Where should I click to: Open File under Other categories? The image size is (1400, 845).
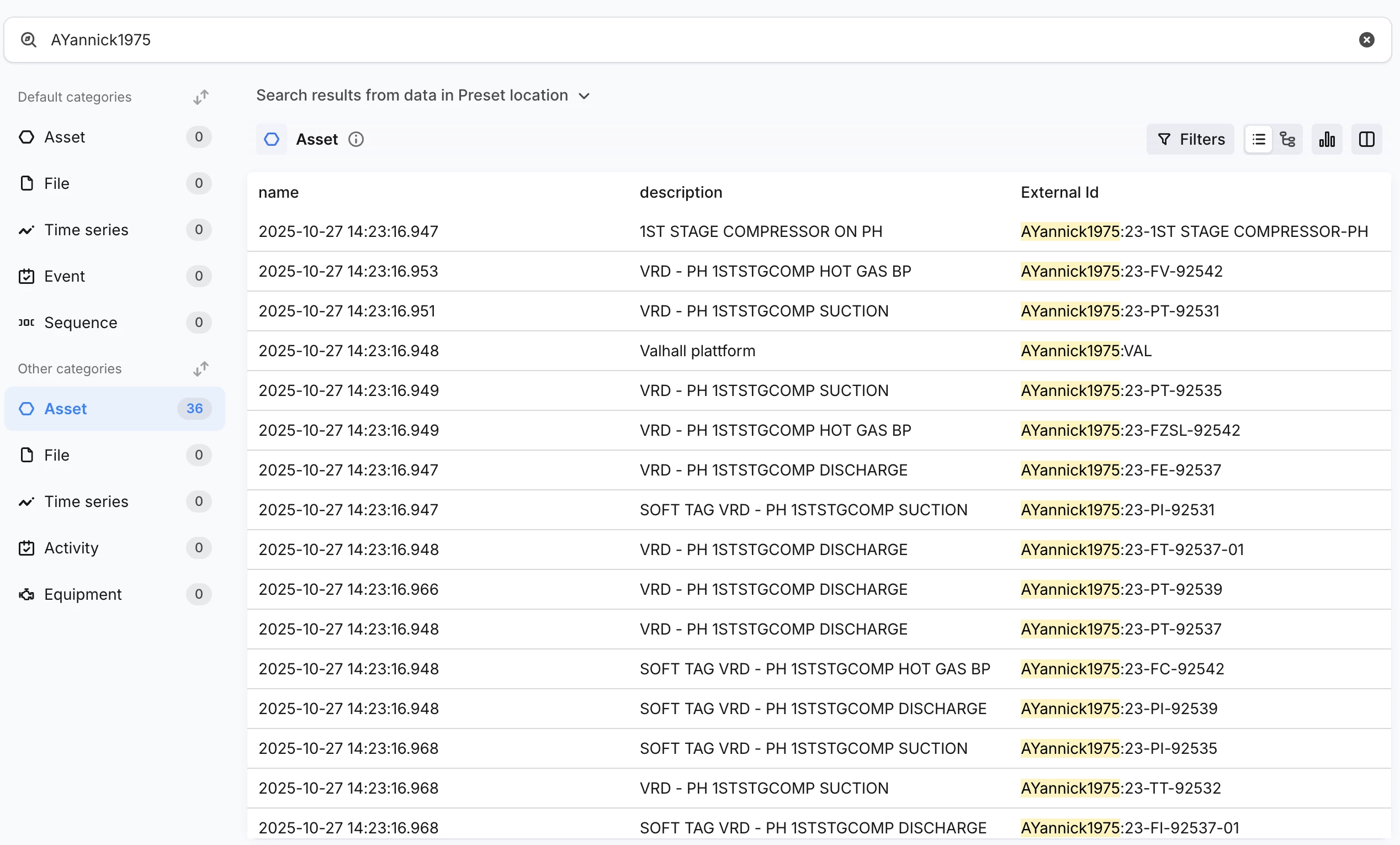coord(56,455)
